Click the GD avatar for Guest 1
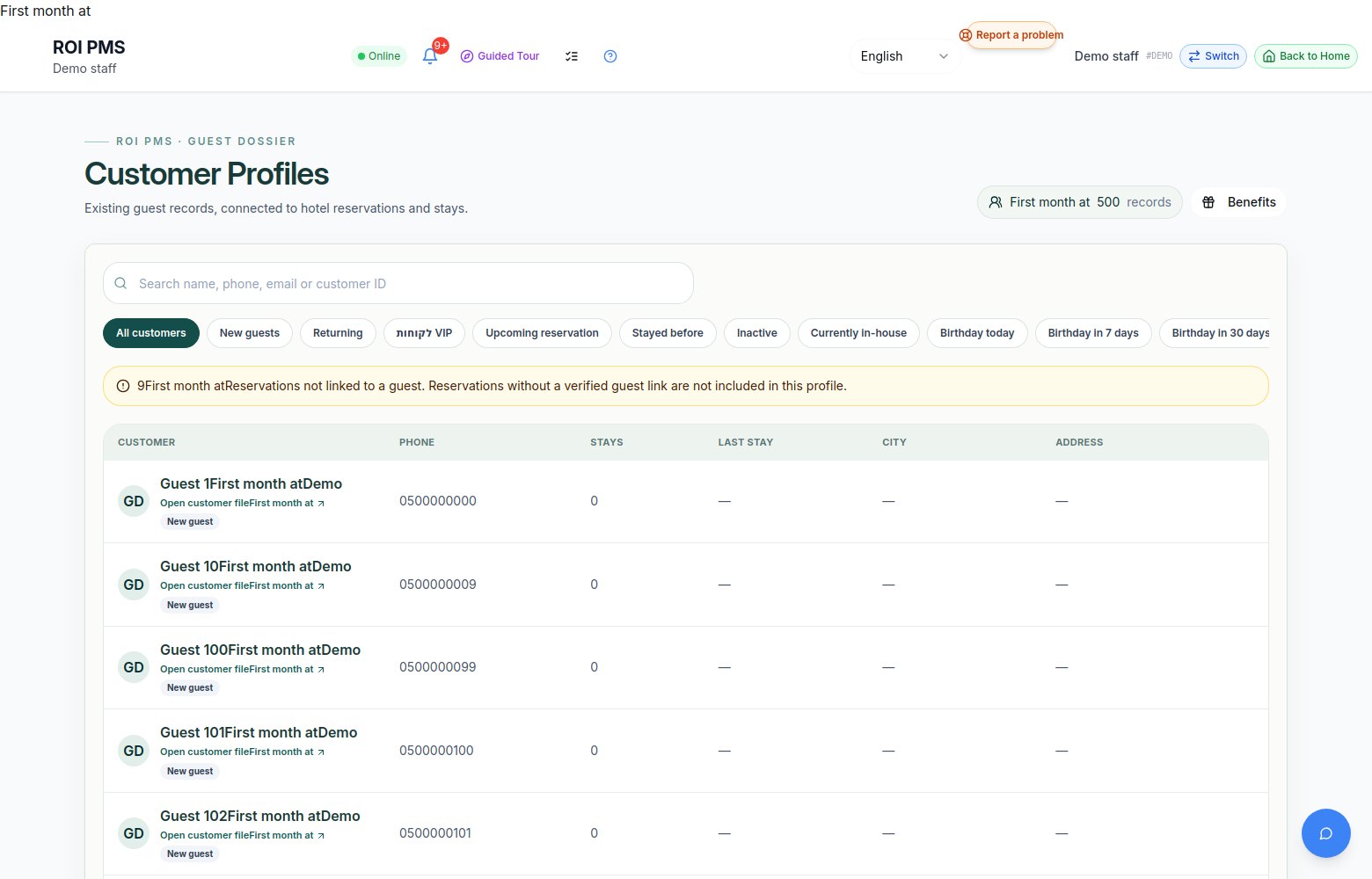Screen dimensions: 1372x879 click(x=134, y=501)
